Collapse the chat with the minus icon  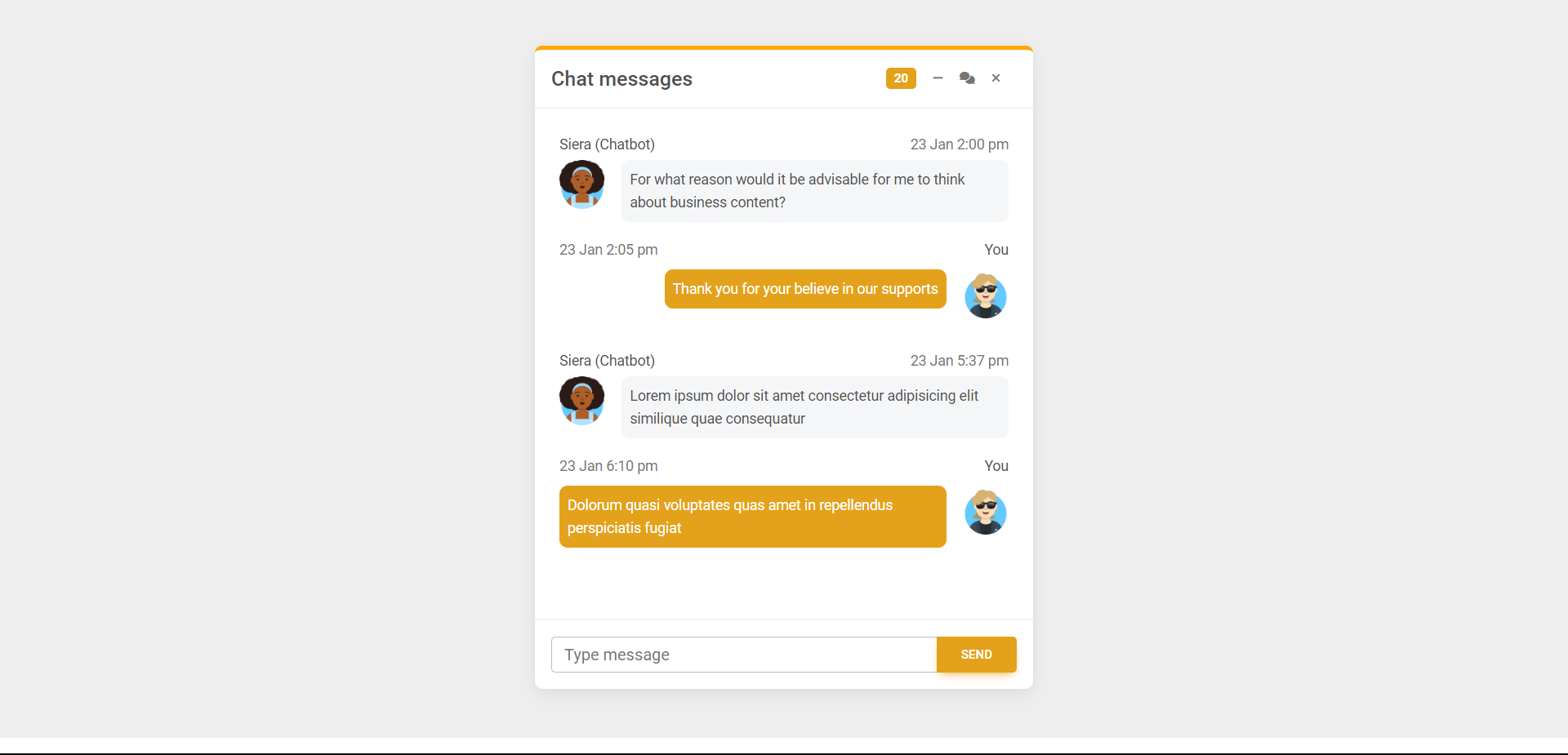pos(938,78)
